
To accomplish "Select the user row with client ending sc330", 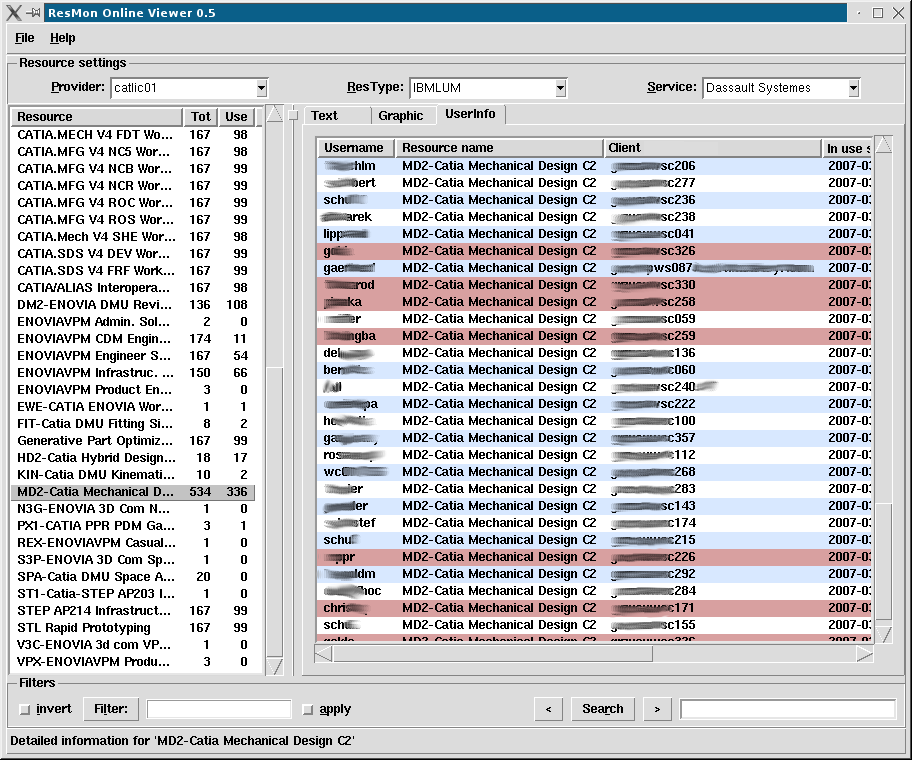I will [594, 285].
